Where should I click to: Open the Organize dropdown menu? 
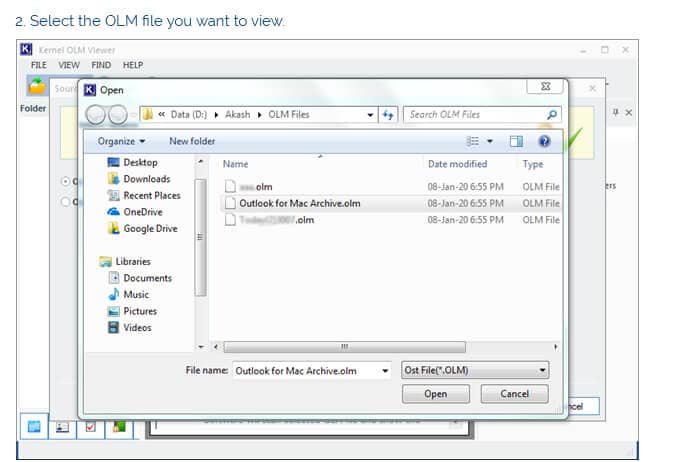(122, 142)
